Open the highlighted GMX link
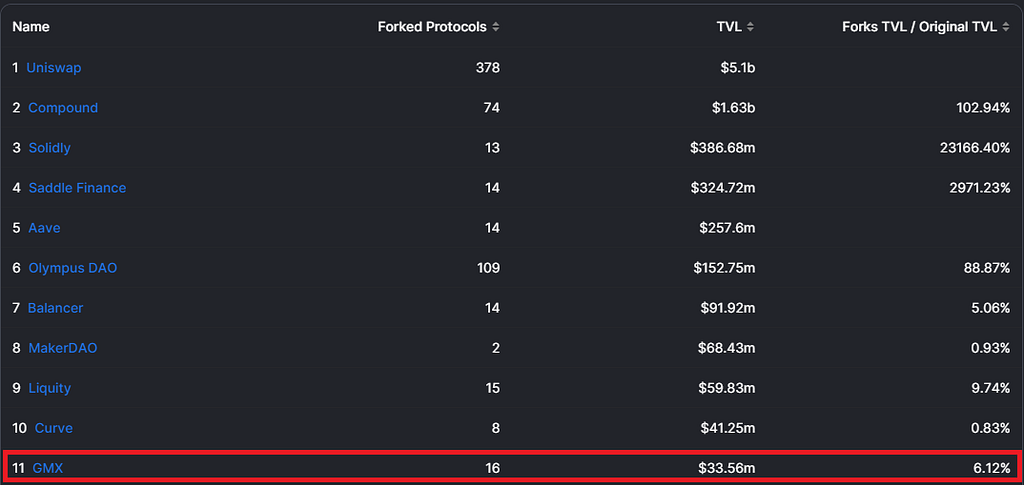This screenshot has height=485, width=1024. (x=48, y=468)
